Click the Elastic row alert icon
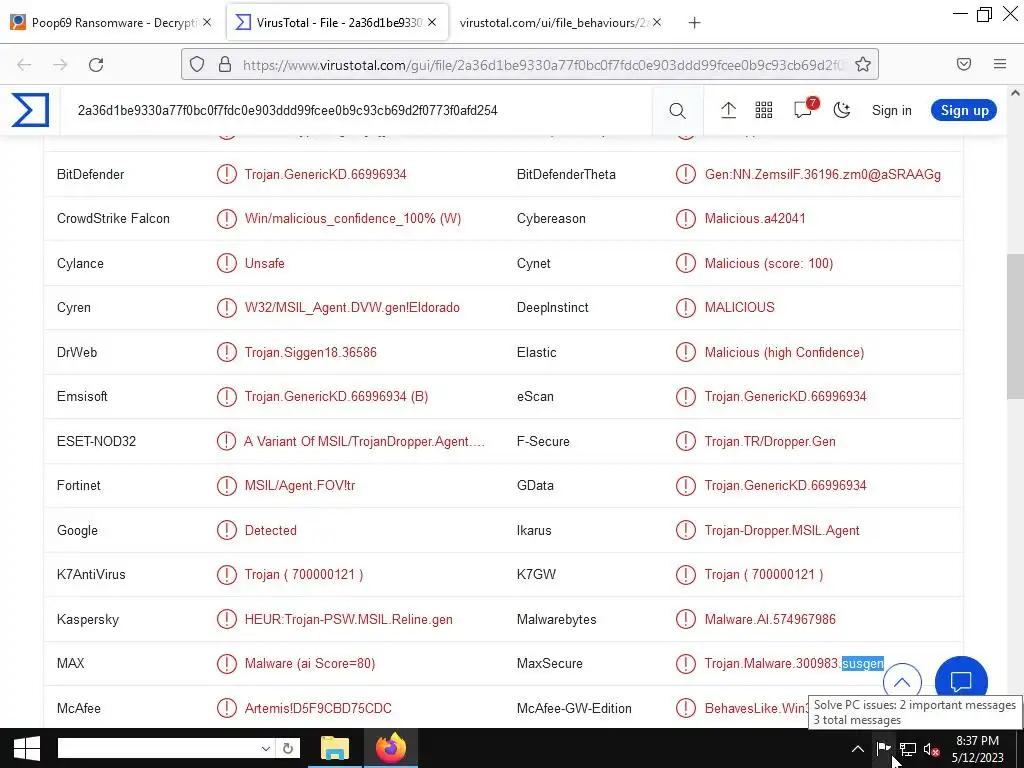 point(686,352)
